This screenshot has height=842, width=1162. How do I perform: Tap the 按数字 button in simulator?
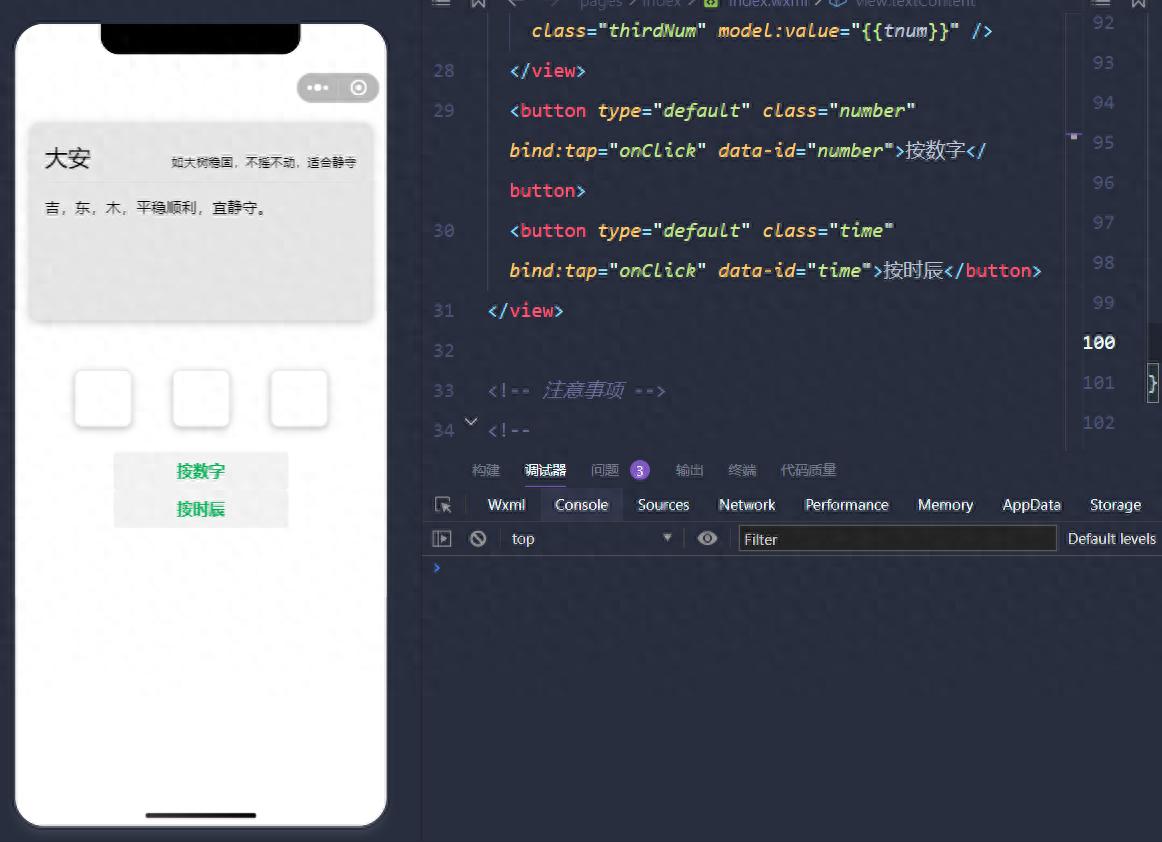click(201, 471)
